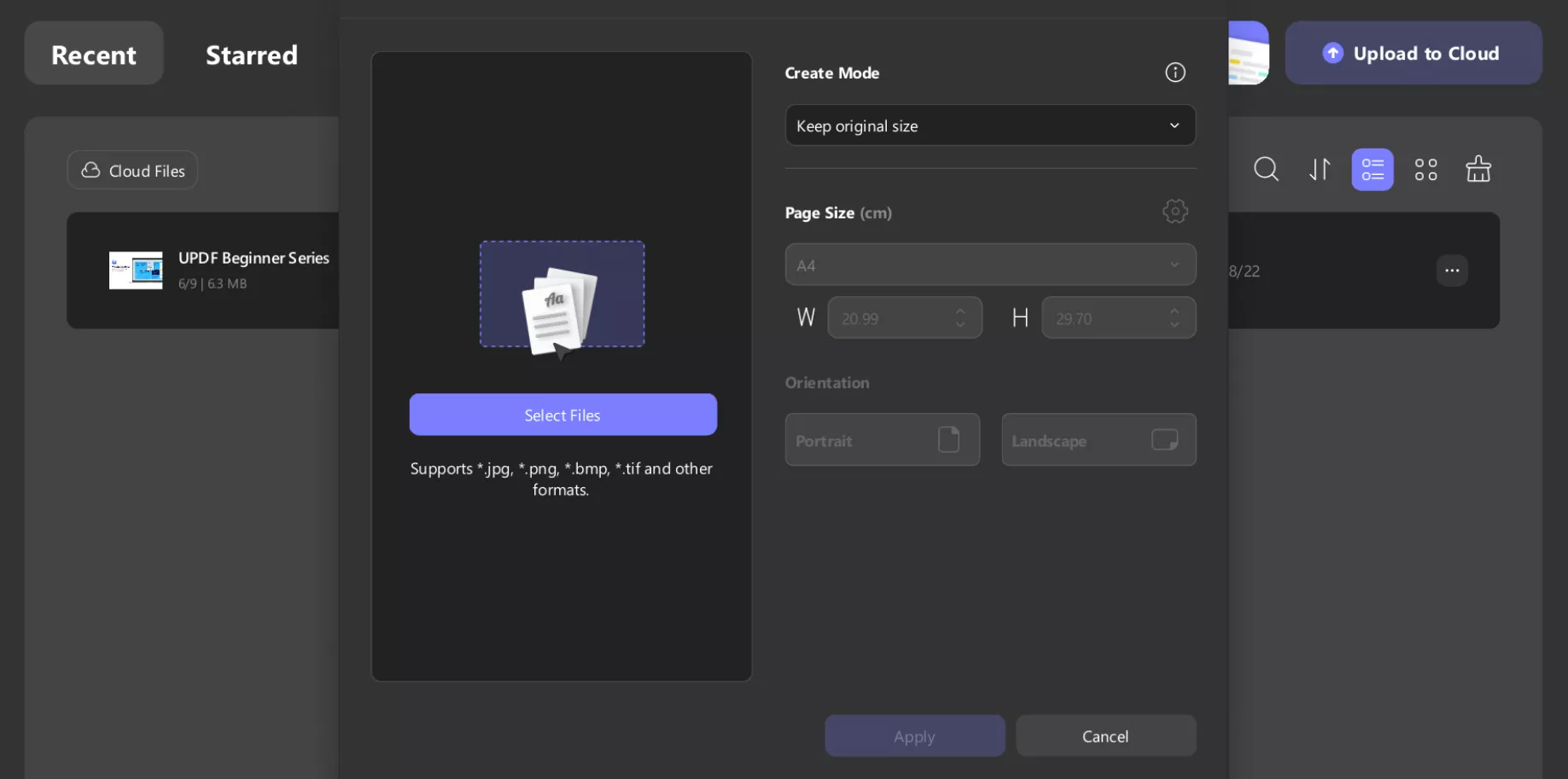Screen dimensions: 1568x779
Task: Select Portrait orientation
Action: (x=882, y=439)
